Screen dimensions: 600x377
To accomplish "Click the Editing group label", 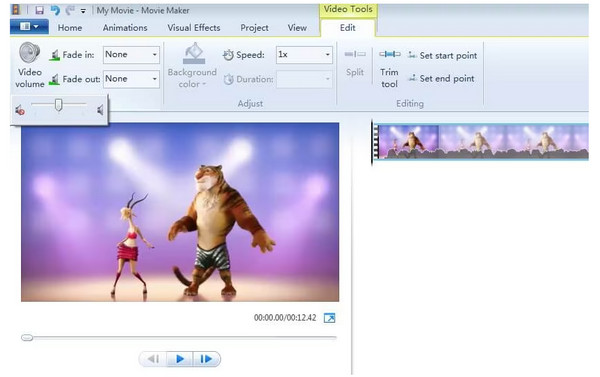I will [x=410, y=103].
